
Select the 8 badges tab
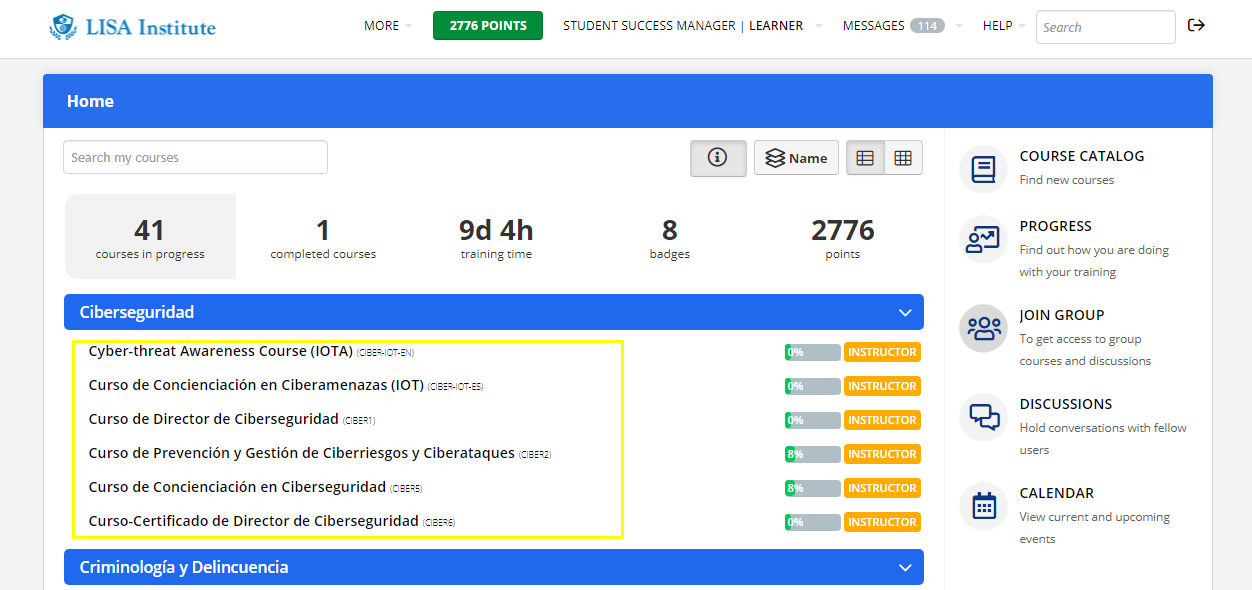point(669,237)
